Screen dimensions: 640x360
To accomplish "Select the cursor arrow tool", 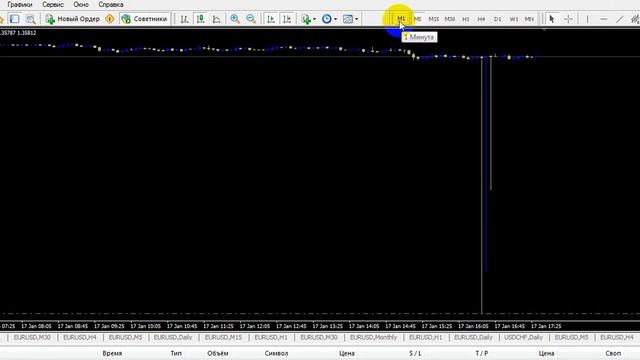I will pyautogui.click(x=552, y=19).
